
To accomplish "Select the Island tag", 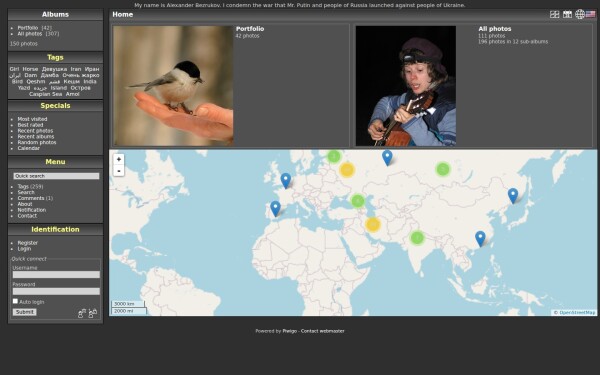I will (59, 88).
